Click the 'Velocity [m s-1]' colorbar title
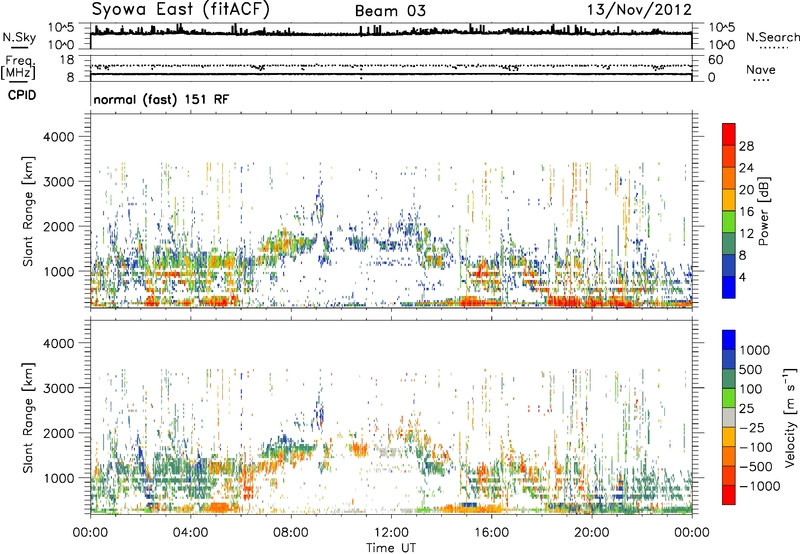The height and width of the screenshot is (554, 800). [790, 416]
